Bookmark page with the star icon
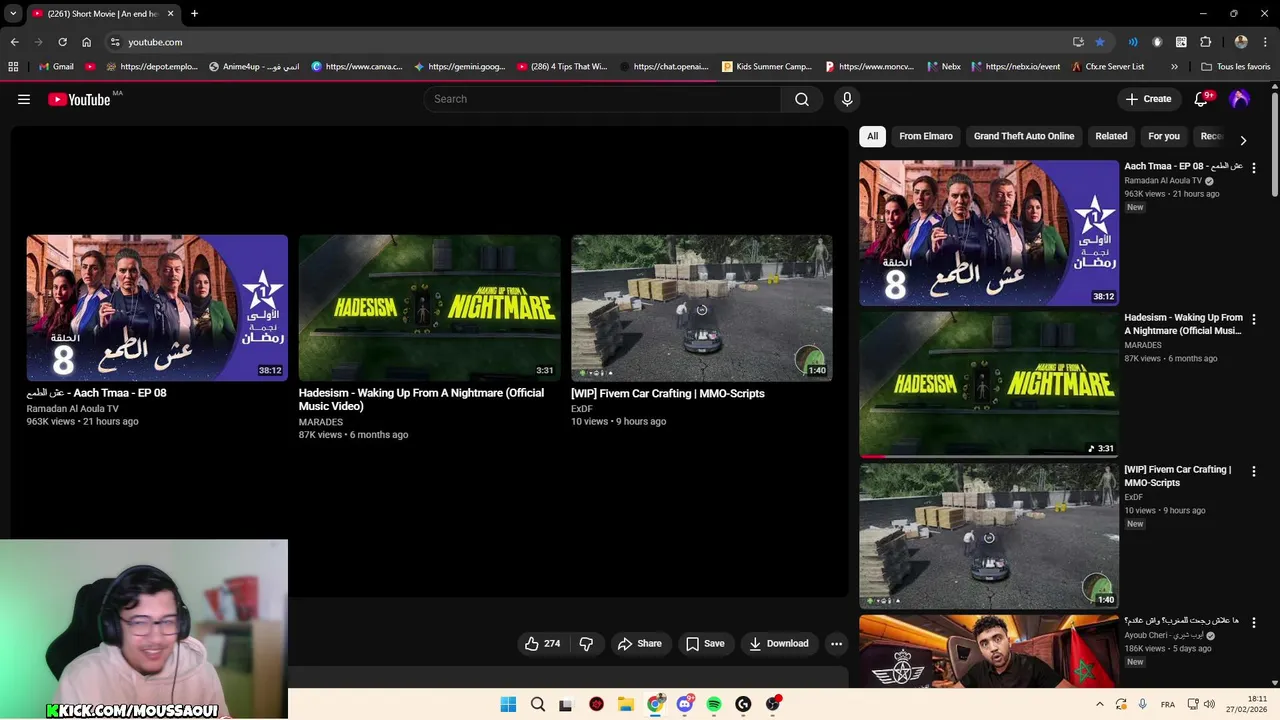Viewport: 1280px width, 720px height. point(1100,42)
